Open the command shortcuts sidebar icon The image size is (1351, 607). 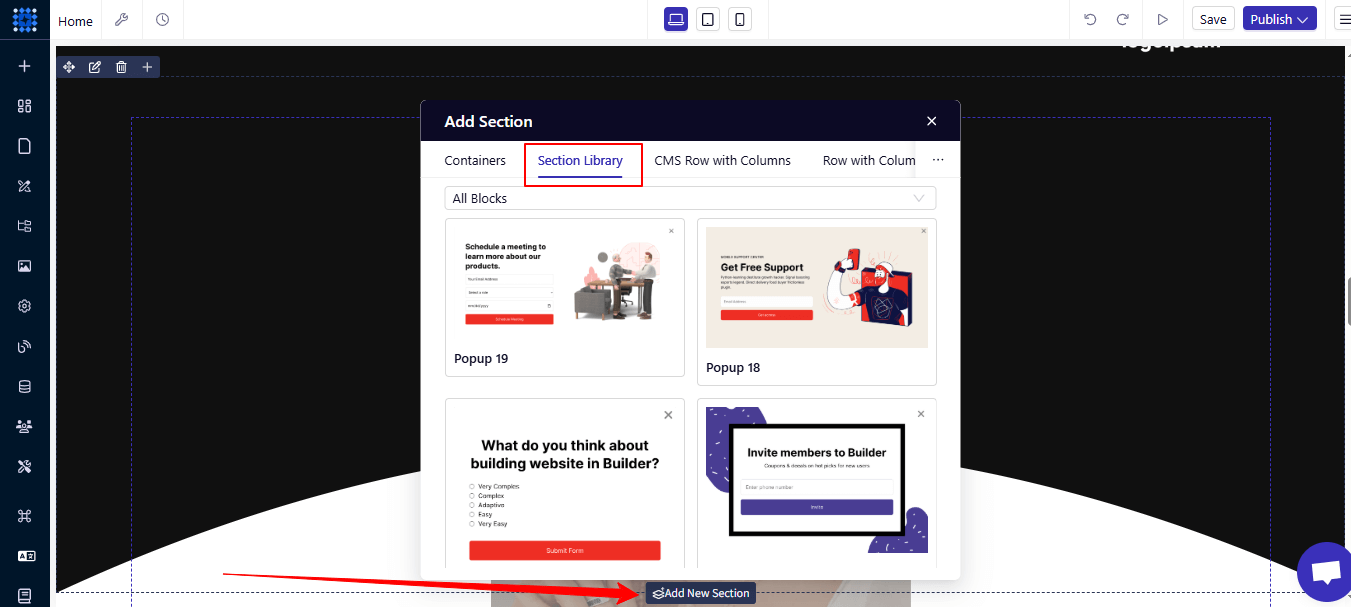click(x=25, y=516)
